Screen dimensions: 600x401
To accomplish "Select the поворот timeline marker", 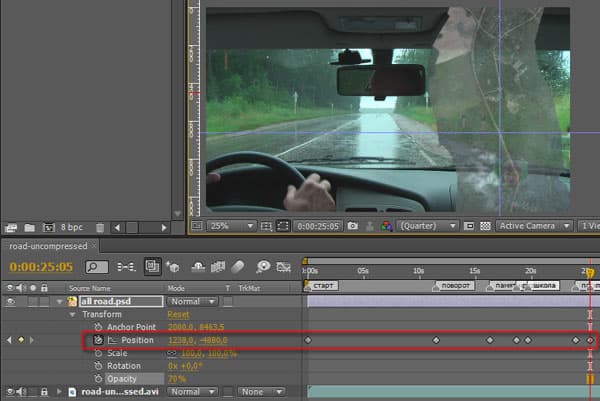I will tap(454, 286).
